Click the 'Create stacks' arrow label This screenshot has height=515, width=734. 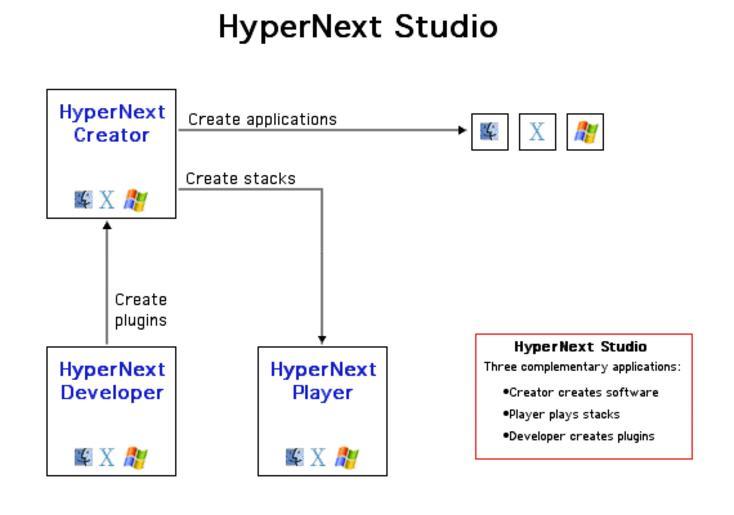pos(240,179)
